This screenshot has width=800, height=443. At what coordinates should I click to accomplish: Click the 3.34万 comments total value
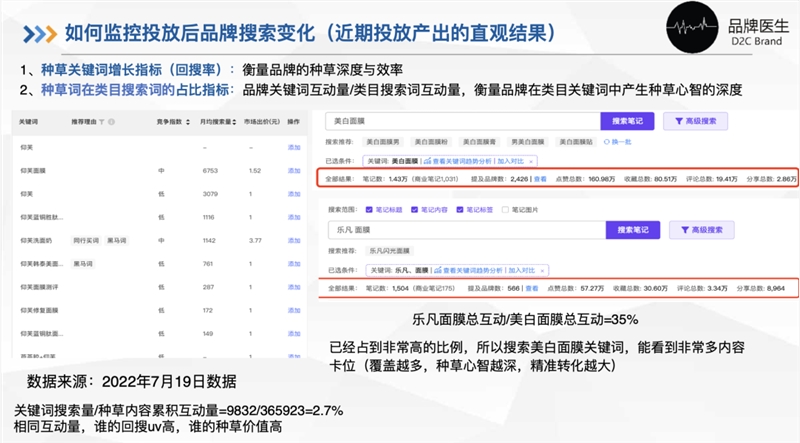[717, 288]
